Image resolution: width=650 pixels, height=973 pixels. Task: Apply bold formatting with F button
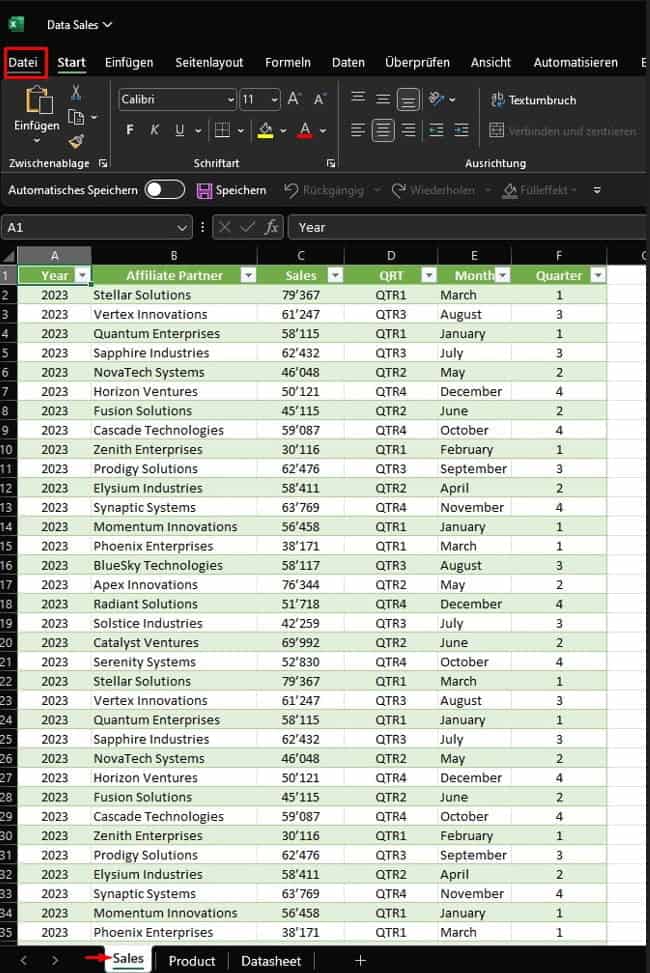click(x=129, y=130)
